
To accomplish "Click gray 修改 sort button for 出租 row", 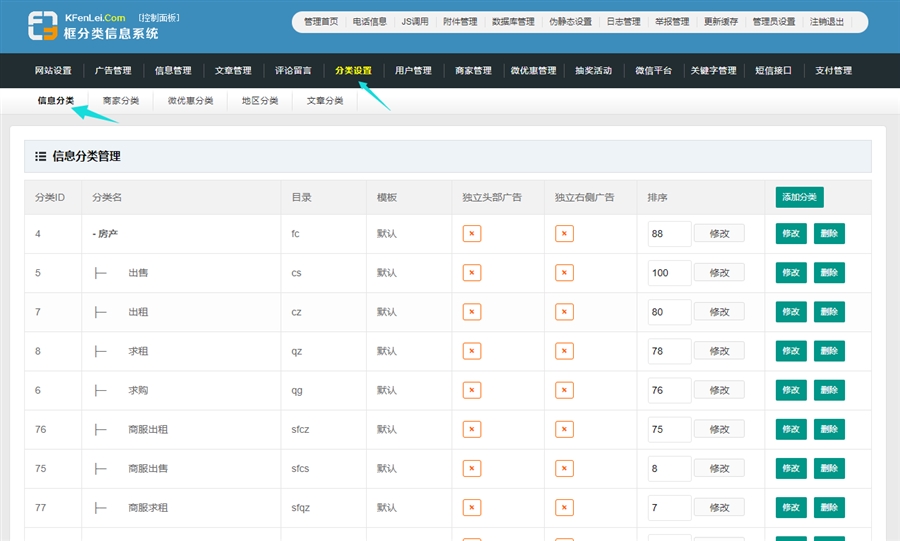I will [x=719, y=312].
